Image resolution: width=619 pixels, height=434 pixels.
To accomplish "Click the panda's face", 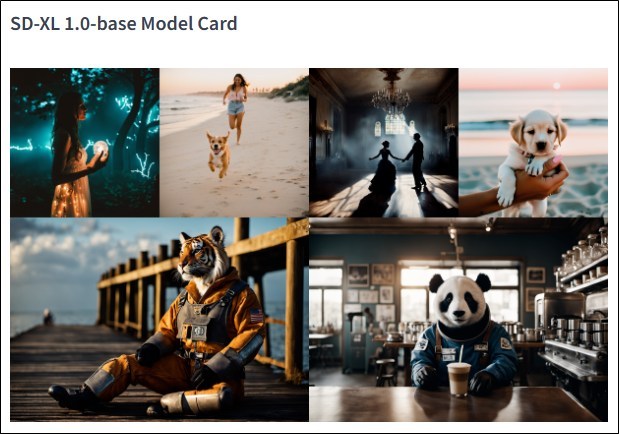I will tap(460, 298).
